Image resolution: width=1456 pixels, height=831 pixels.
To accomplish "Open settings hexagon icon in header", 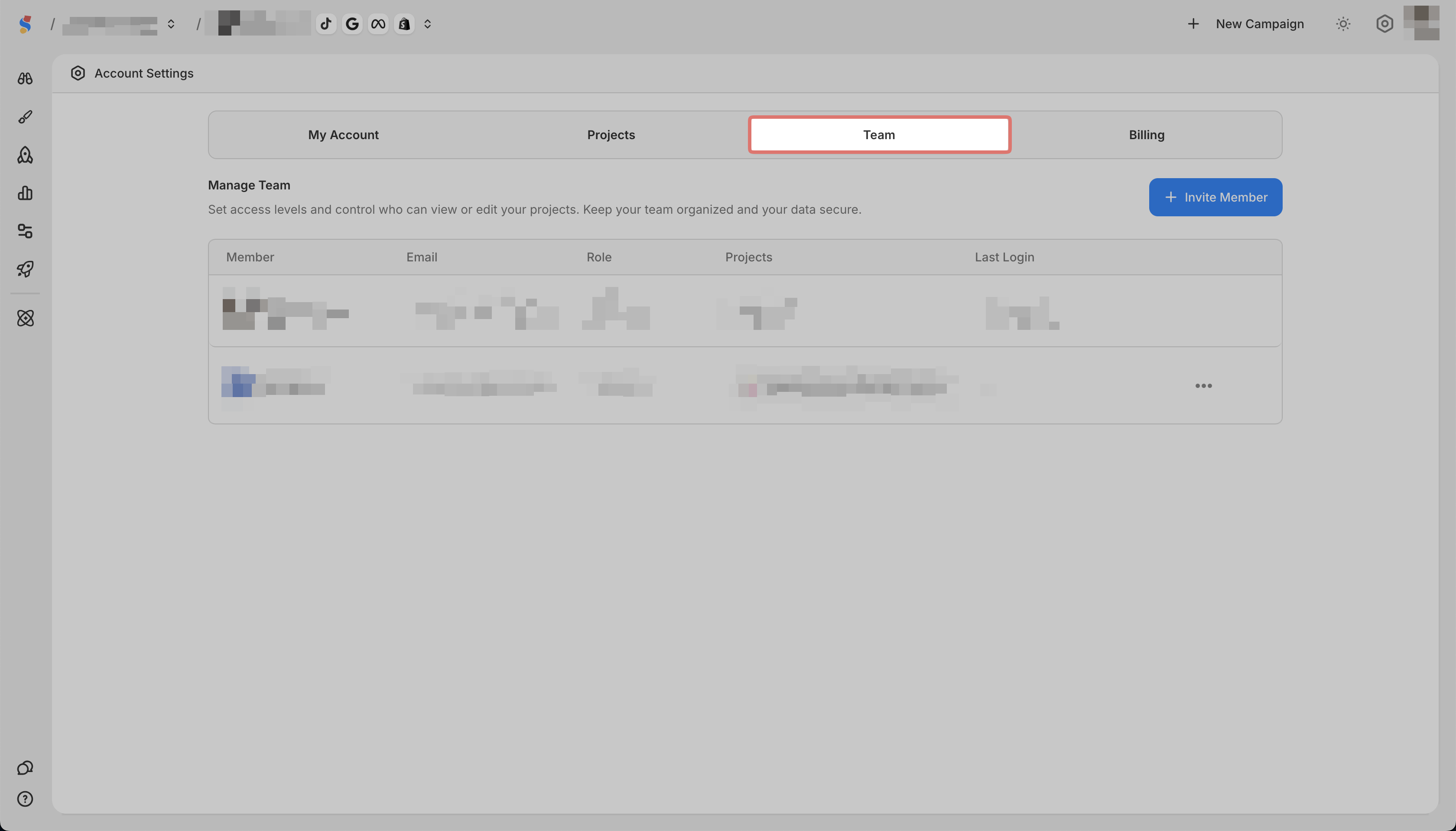I will (x=1384, y=24).
